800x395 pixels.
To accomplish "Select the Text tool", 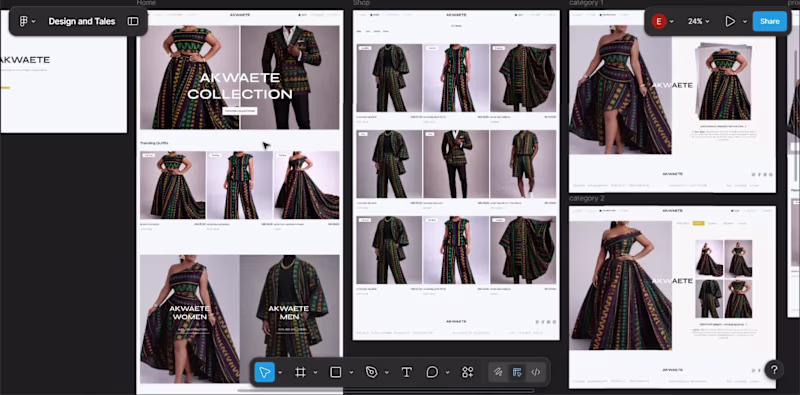I will click(x=407, y=372).
